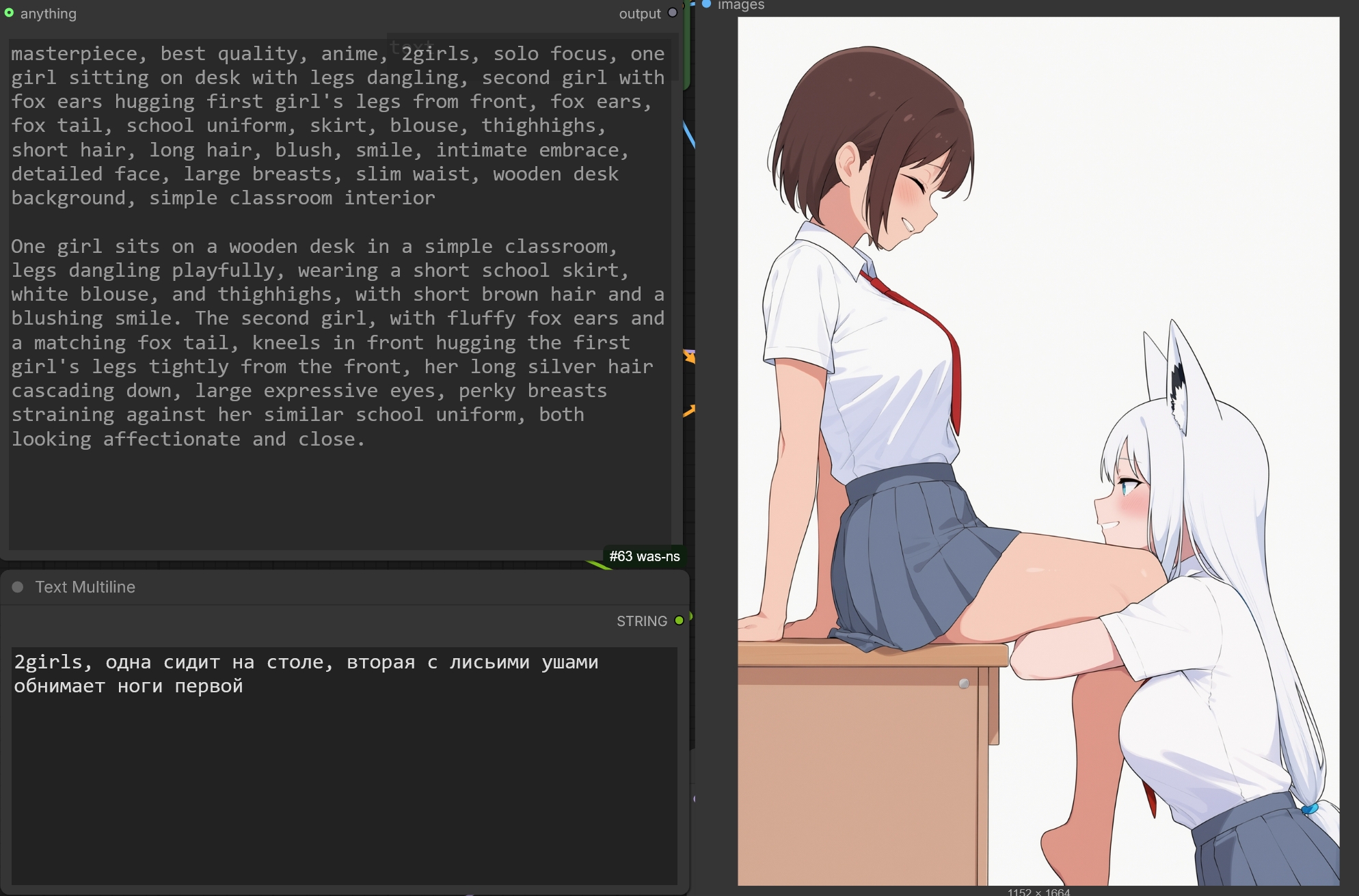
Task: Click the green STRING output connector
Action: click(x=679, y=621)
